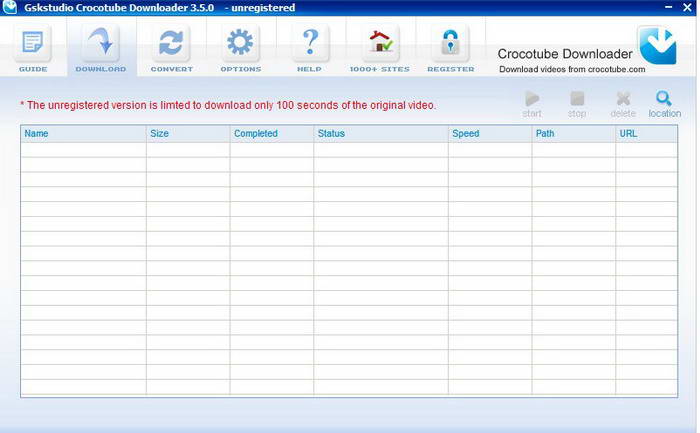Minimize the Crocotube Downloader window

click(x=669, y=7)
